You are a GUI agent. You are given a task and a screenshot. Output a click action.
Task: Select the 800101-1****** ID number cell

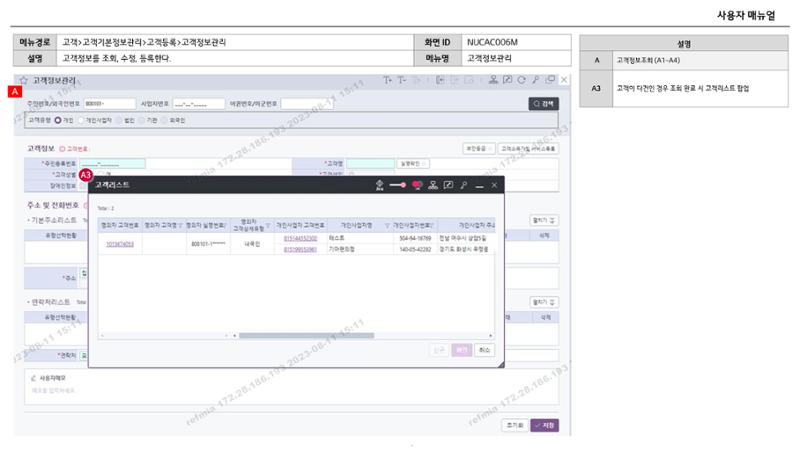[x=208, y=244]
